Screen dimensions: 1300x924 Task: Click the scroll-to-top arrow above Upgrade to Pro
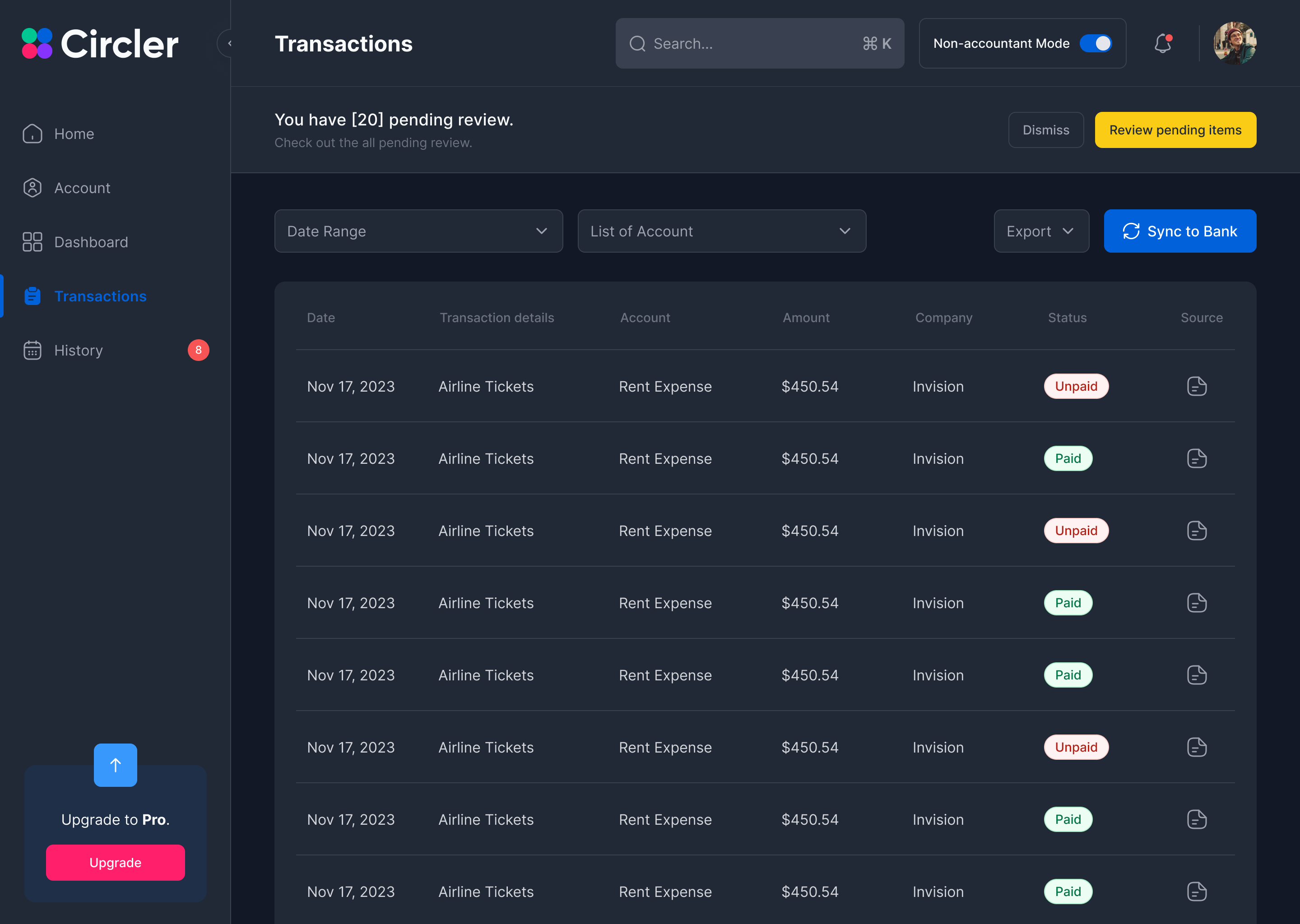click(x=115, y=765)
